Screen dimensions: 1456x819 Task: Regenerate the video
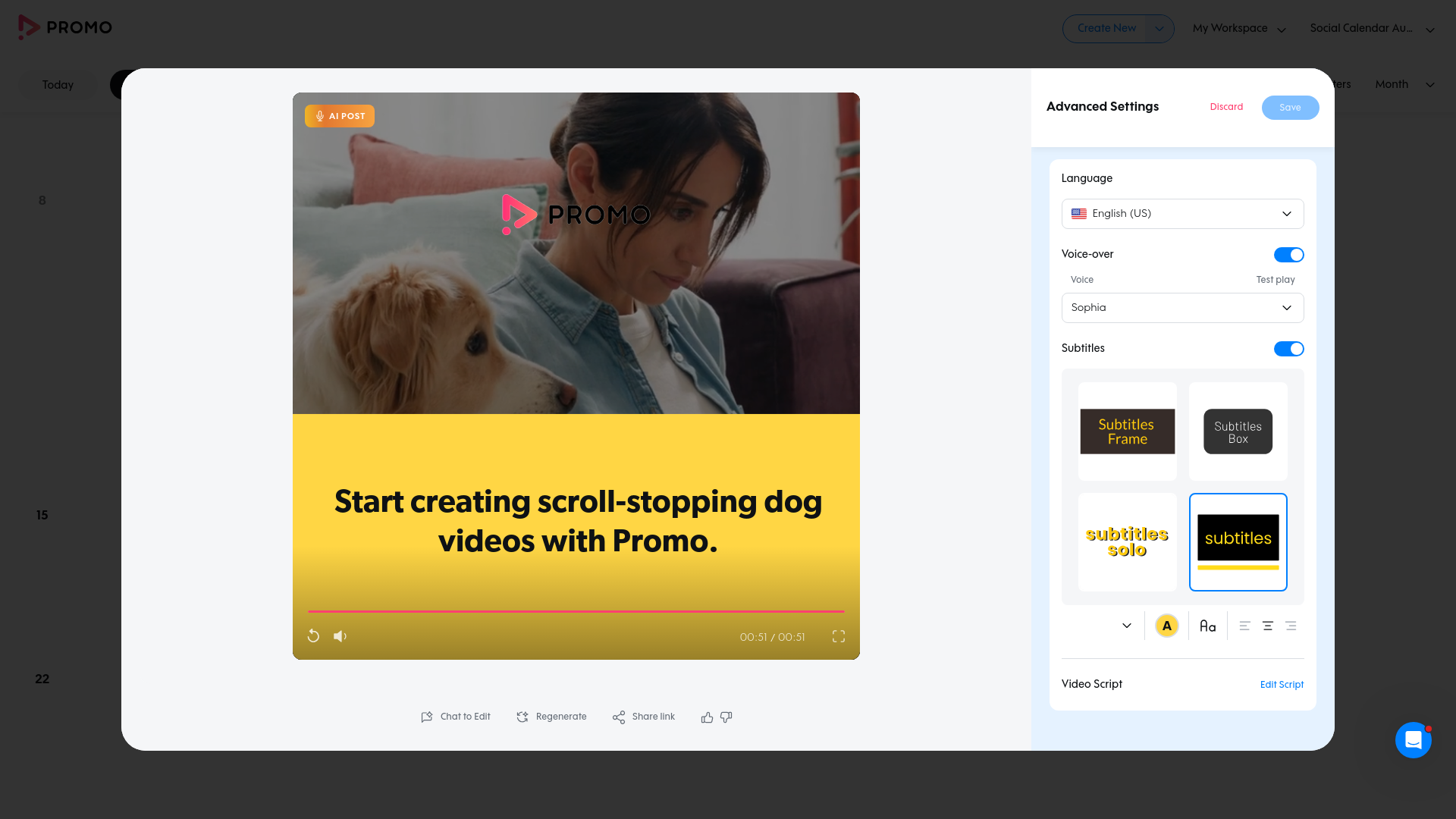click(x=551, y=717)
